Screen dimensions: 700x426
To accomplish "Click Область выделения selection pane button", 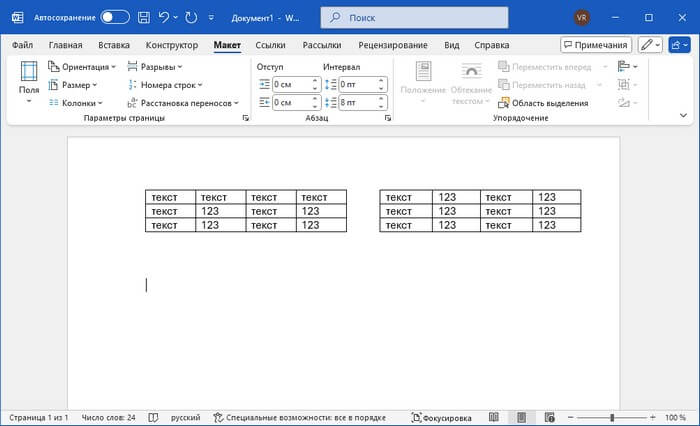I will click(543, 103).
